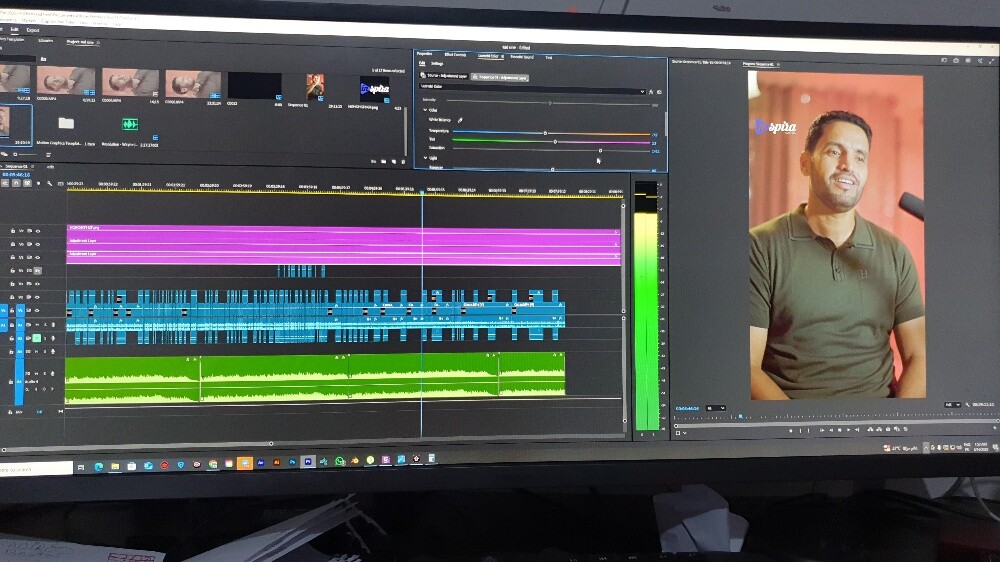Screen dimensions: 1000x562
Task: Select the Motion Graphics Template folder
Action: pos(66,122)
